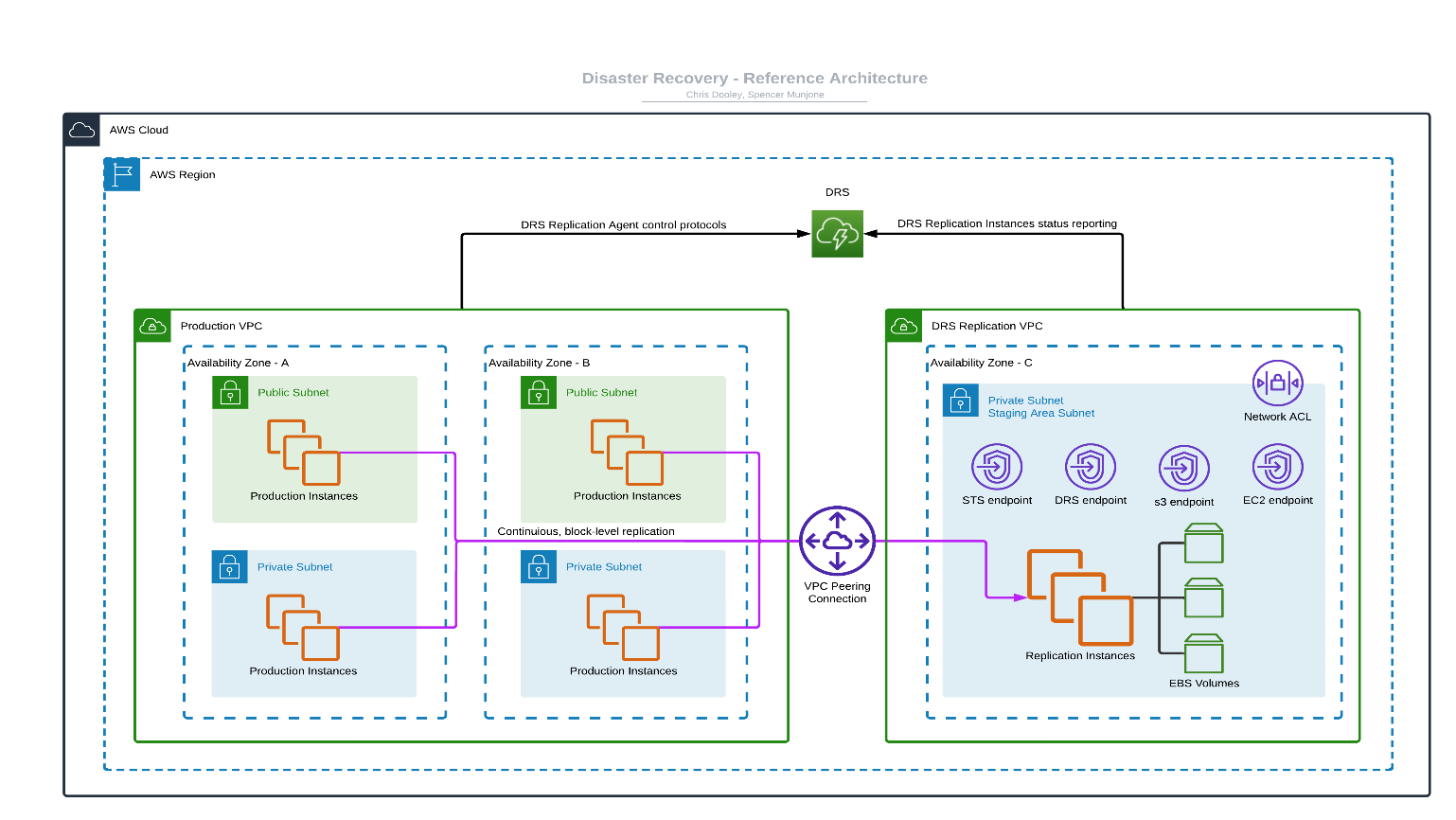Select the s3 endpoint icon
The width and height of the screenshot is (1456, 820).
tap(1184, 469)
